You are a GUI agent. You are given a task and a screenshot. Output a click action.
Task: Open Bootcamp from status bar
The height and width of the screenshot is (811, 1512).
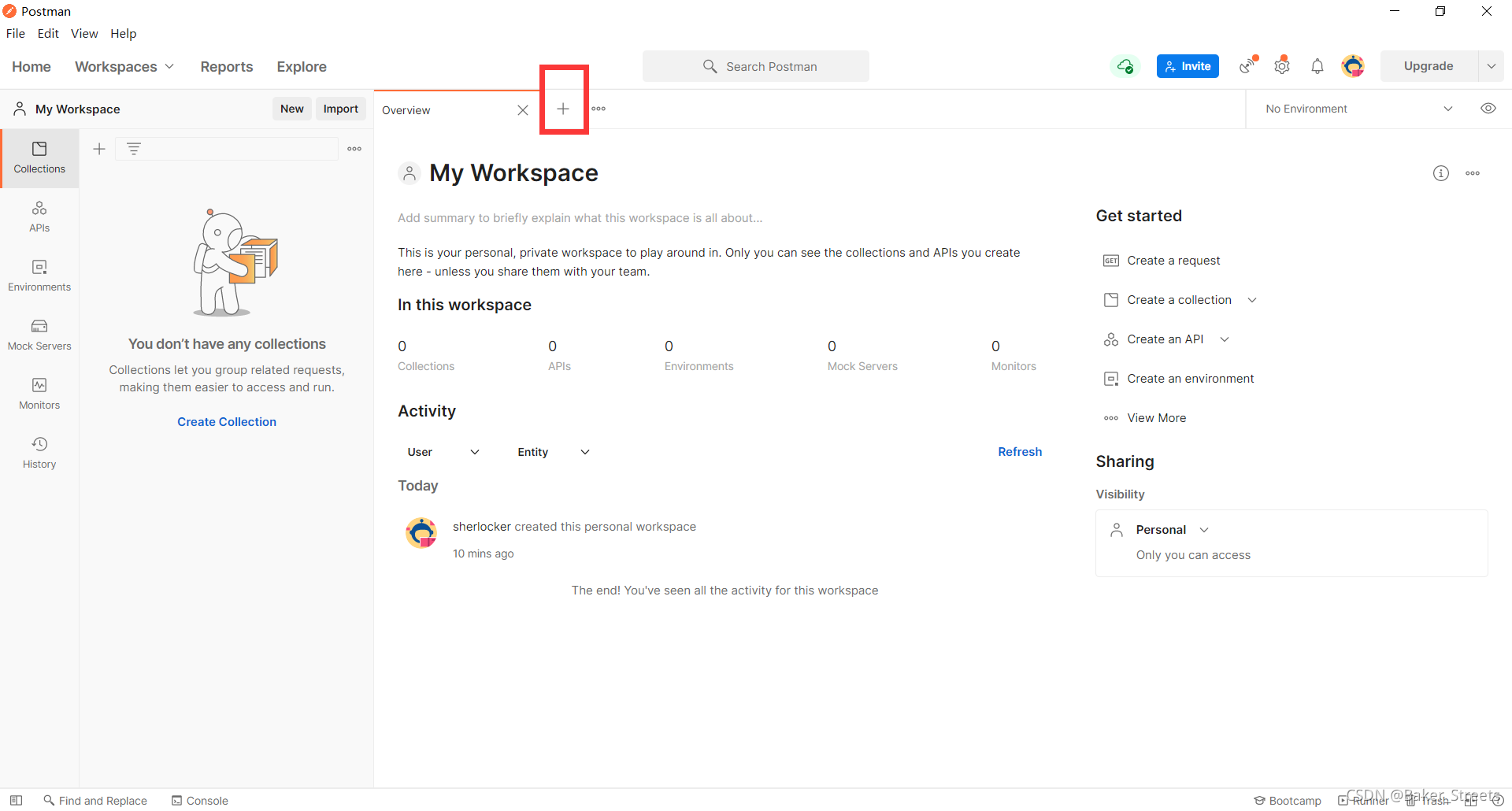coord(1288,801)
